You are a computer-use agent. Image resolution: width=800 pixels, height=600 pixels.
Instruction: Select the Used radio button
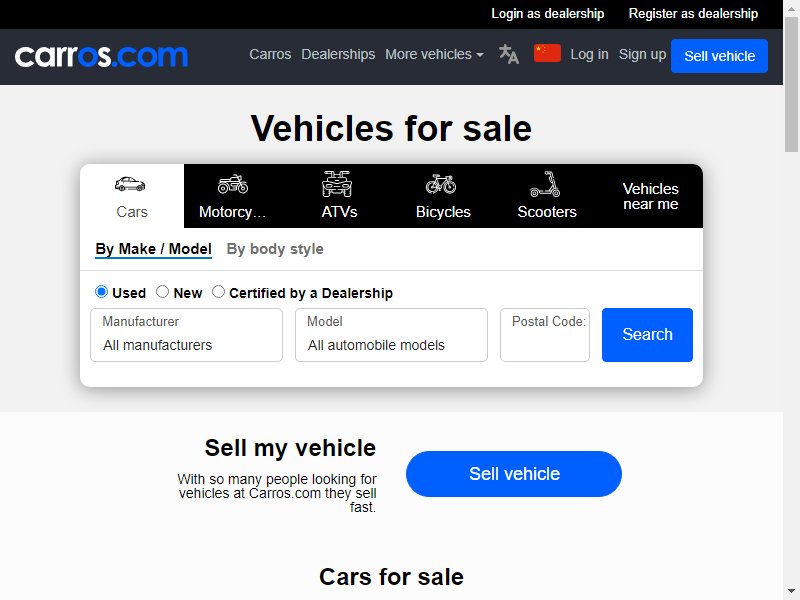(x=101, y=292)
